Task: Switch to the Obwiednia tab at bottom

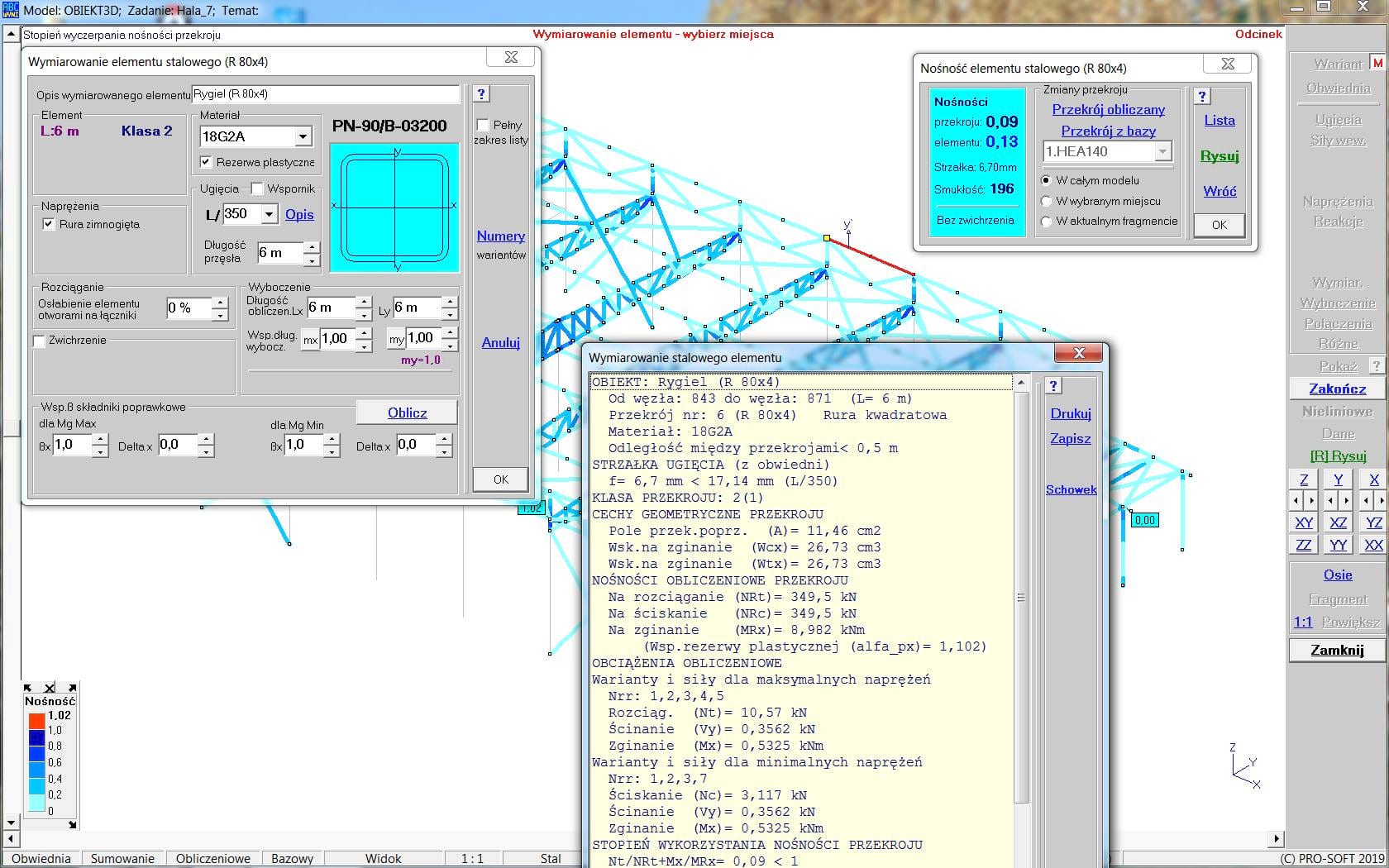Action: coord(41,858)
